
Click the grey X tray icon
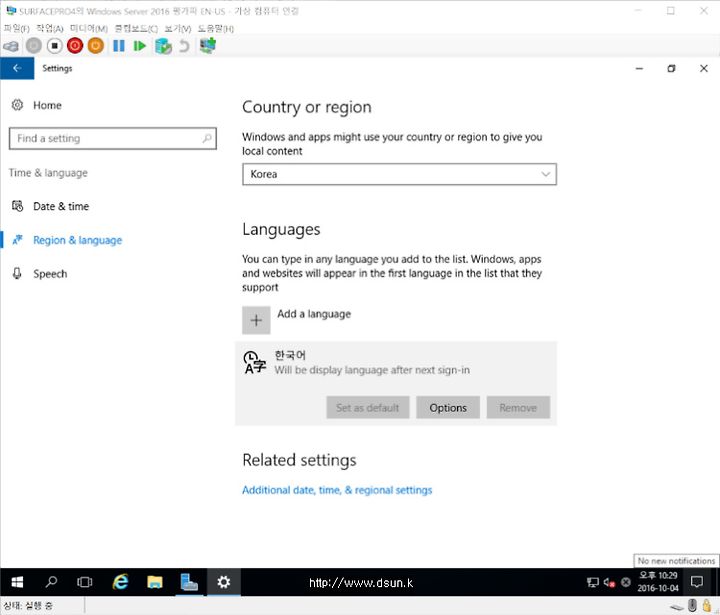pyautogui.click(x=625, y=582)
